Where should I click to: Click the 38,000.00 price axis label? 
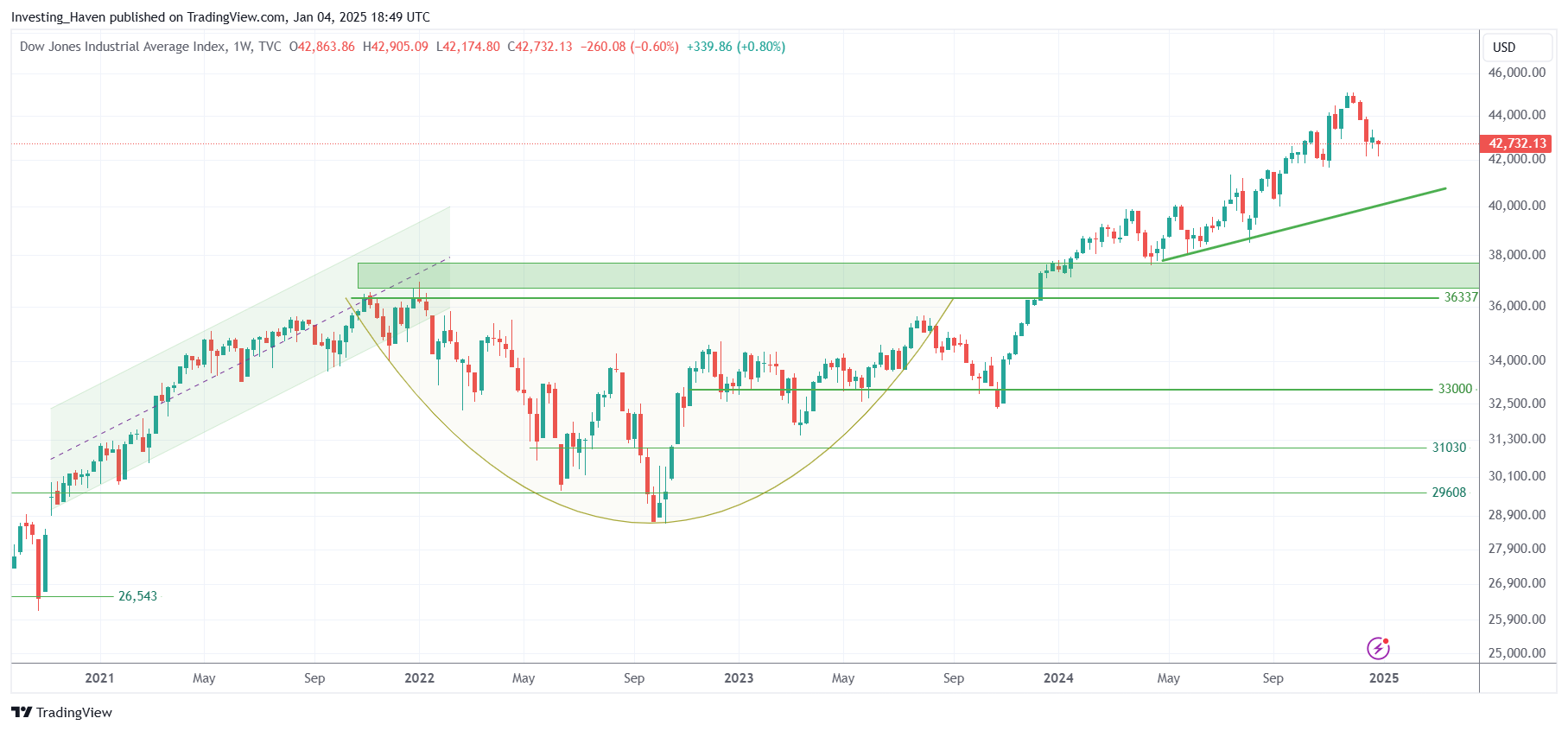tap(1517, 255)
